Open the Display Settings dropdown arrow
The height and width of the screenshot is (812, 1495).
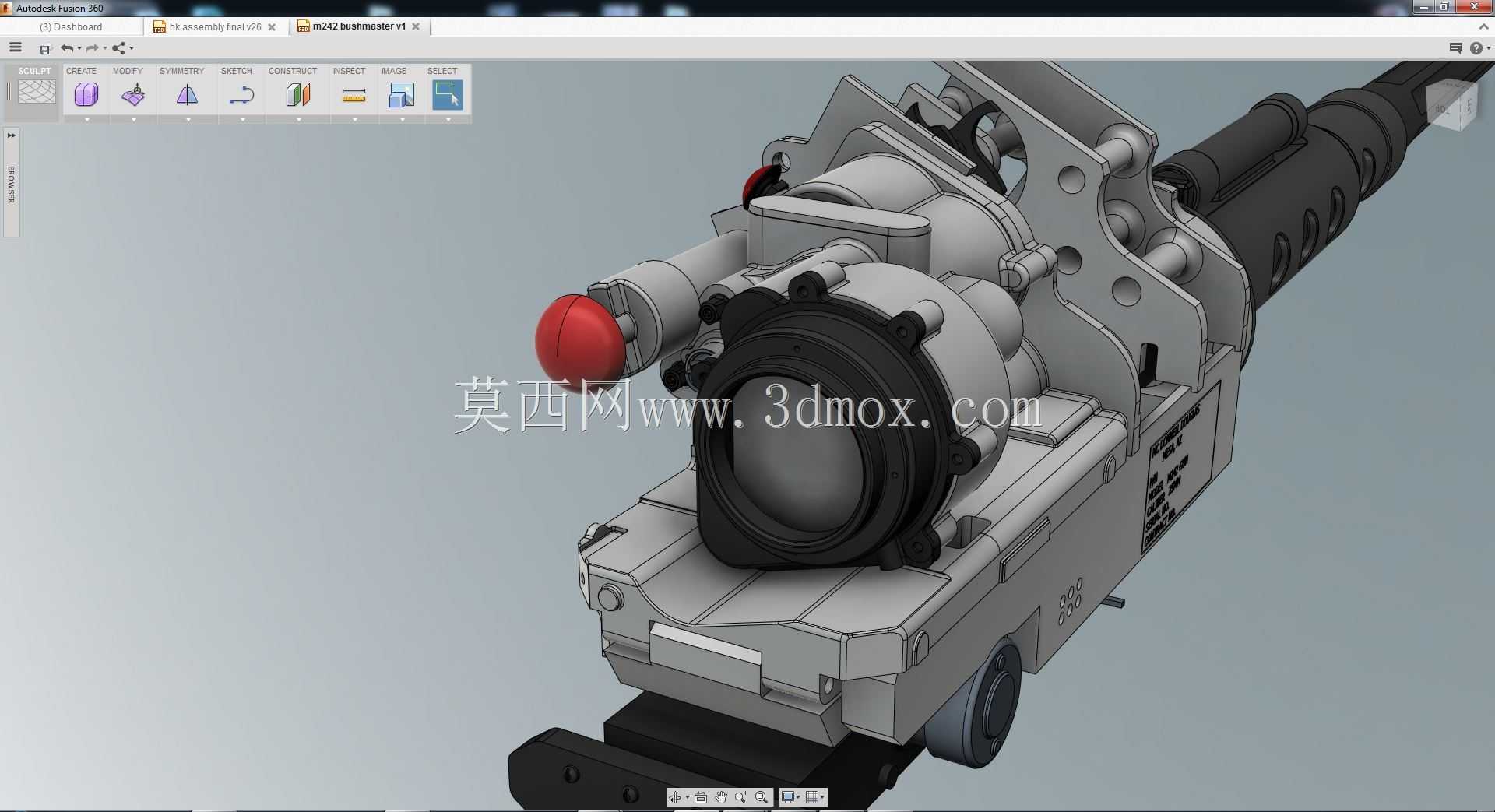click(x=798, y=797)
